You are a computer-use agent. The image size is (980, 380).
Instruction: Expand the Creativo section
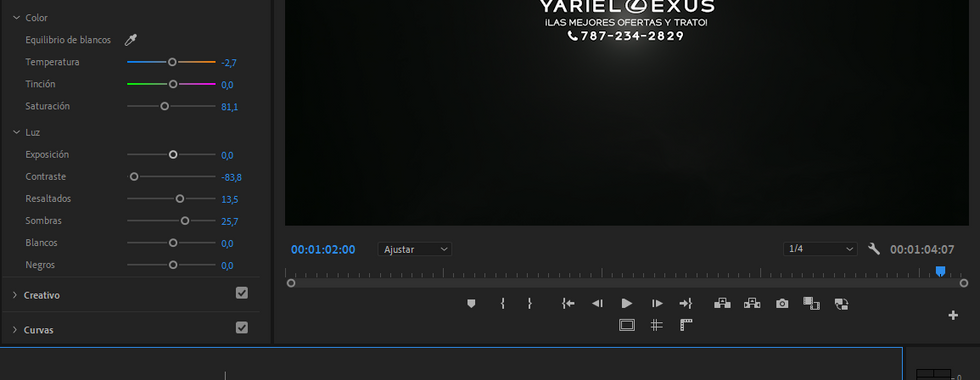[x=14, y=294]
